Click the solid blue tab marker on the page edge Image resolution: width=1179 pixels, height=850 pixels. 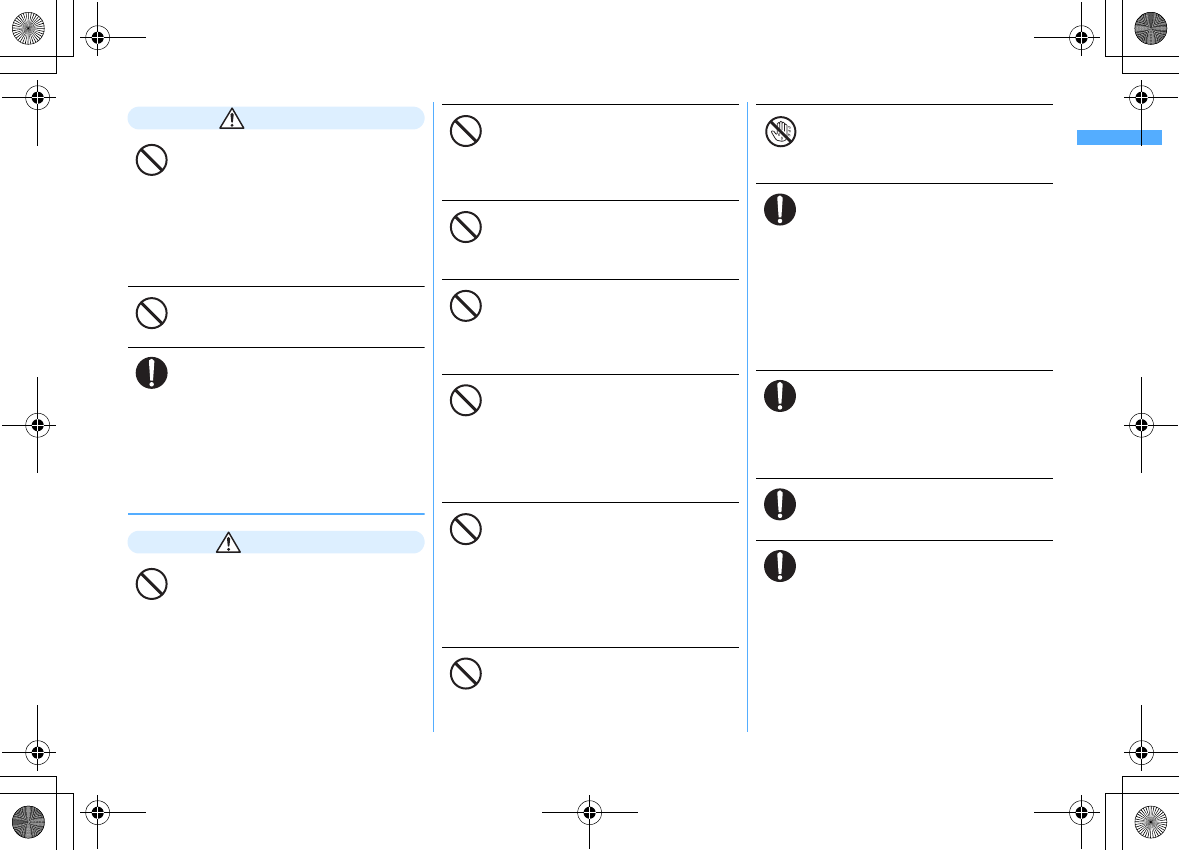(x=1119, y=138)
